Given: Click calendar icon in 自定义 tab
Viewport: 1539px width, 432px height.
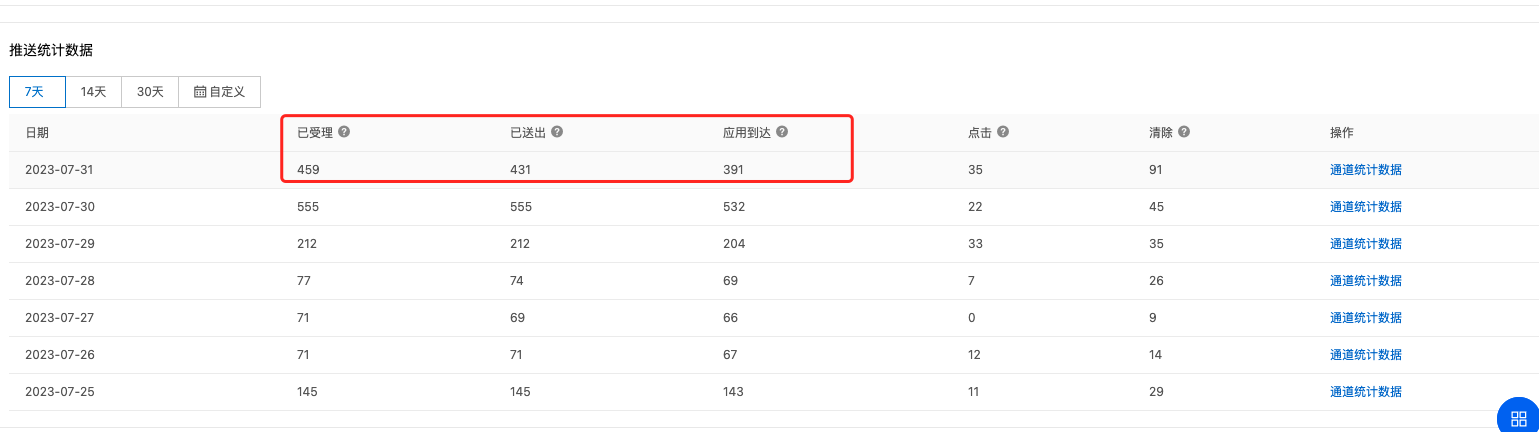Looking at the screenshot, I should (200, 91).
